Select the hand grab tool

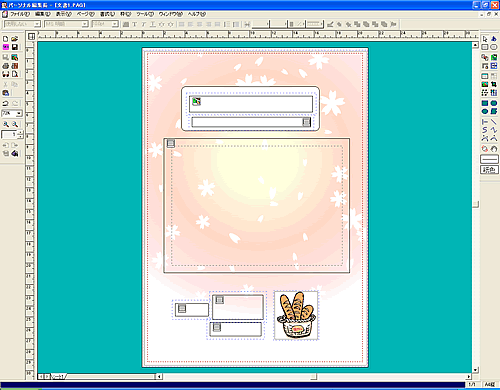[494, 148]
